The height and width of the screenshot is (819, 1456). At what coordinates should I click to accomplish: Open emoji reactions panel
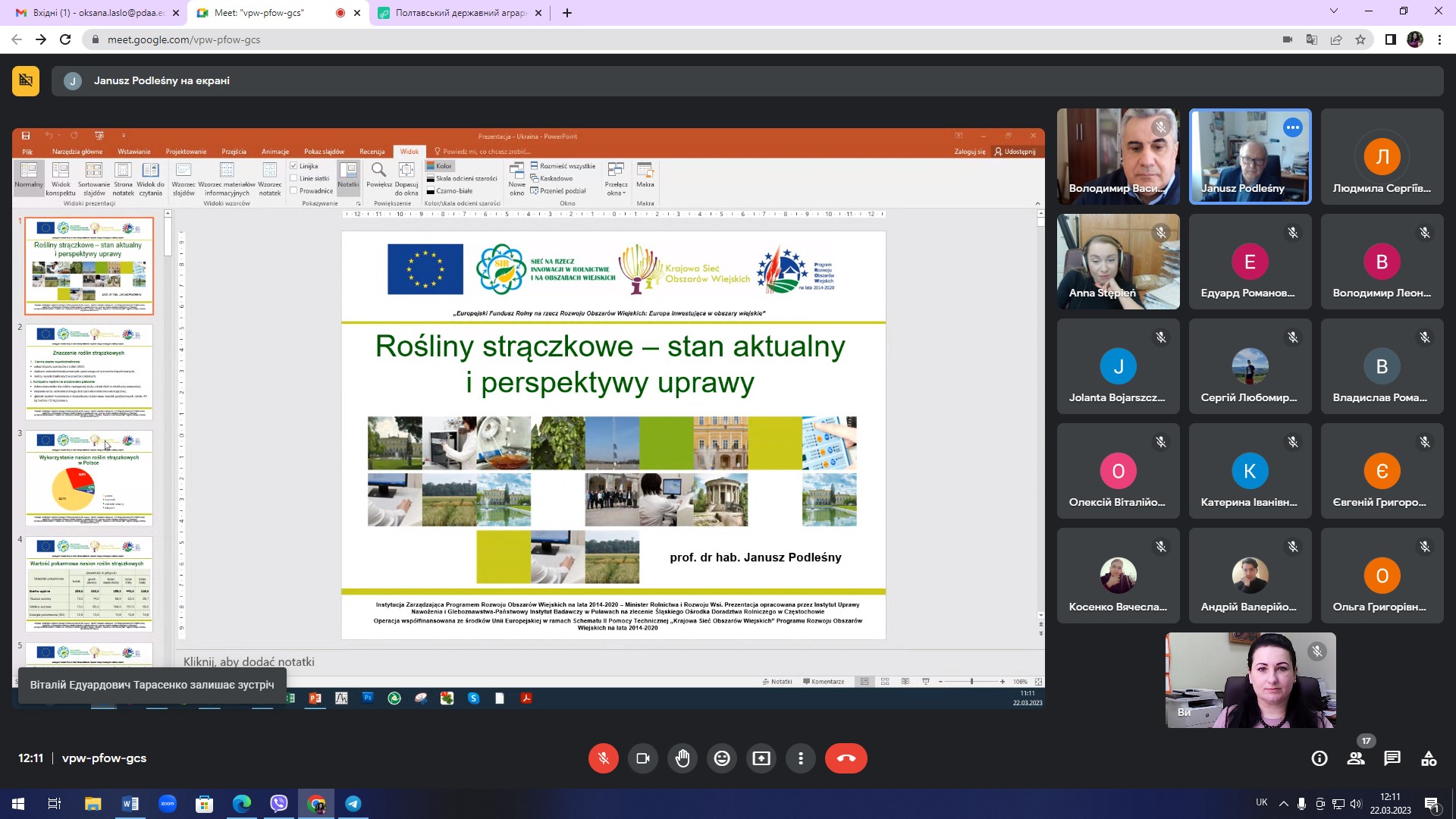coord(722,758)
